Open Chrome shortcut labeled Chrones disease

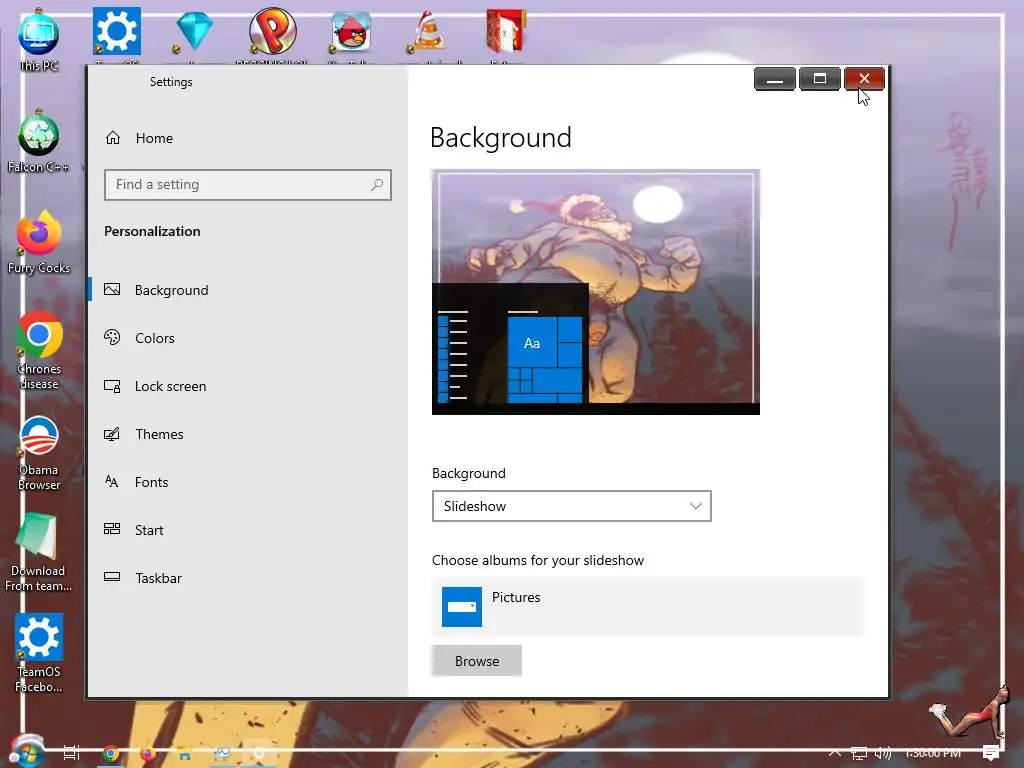click(39, 351)
